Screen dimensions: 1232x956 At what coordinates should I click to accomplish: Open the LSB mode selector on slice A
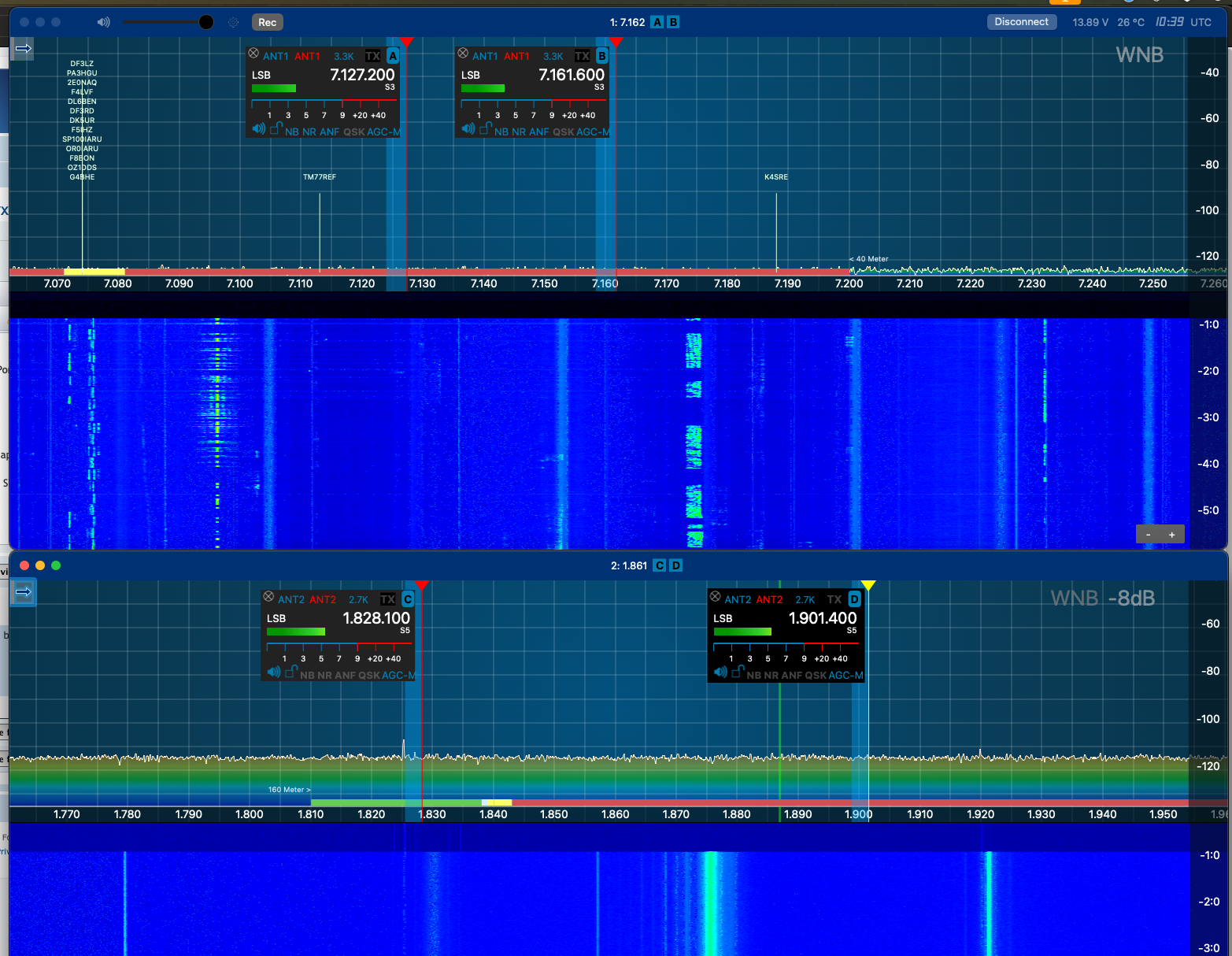click(261, 75)
